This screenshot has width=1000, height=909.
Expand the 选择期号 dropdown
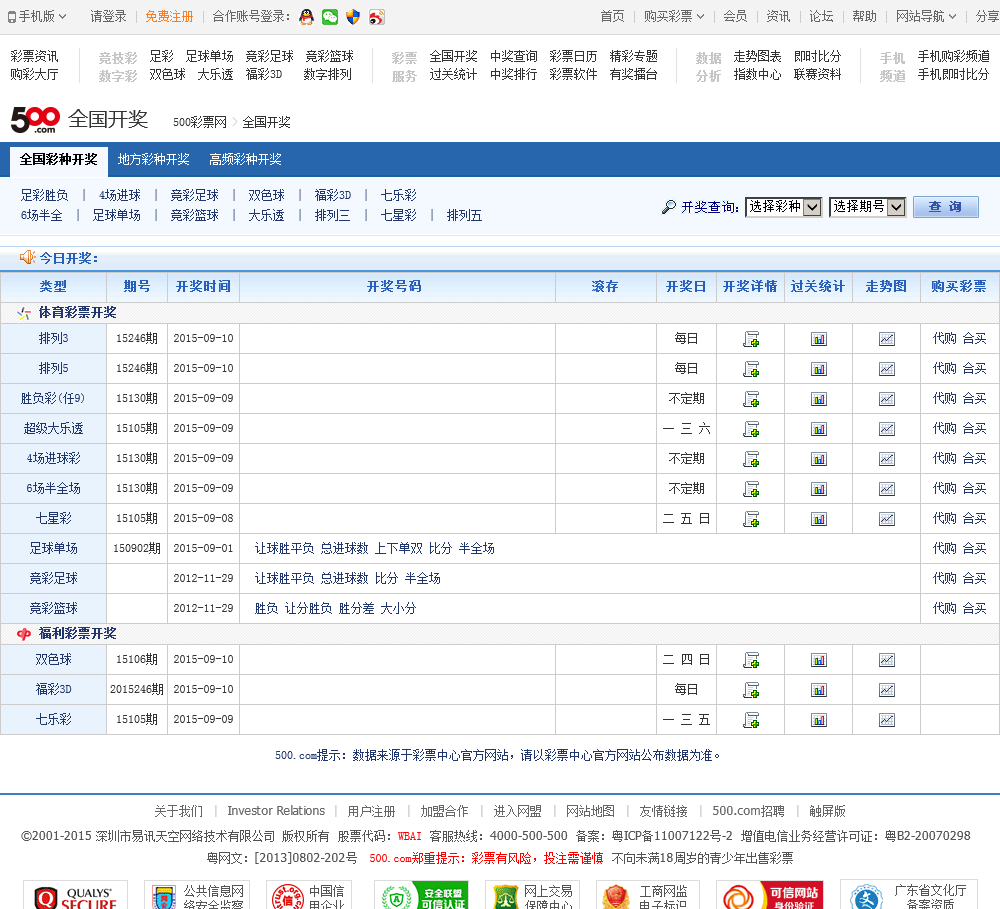click(867, 207)
